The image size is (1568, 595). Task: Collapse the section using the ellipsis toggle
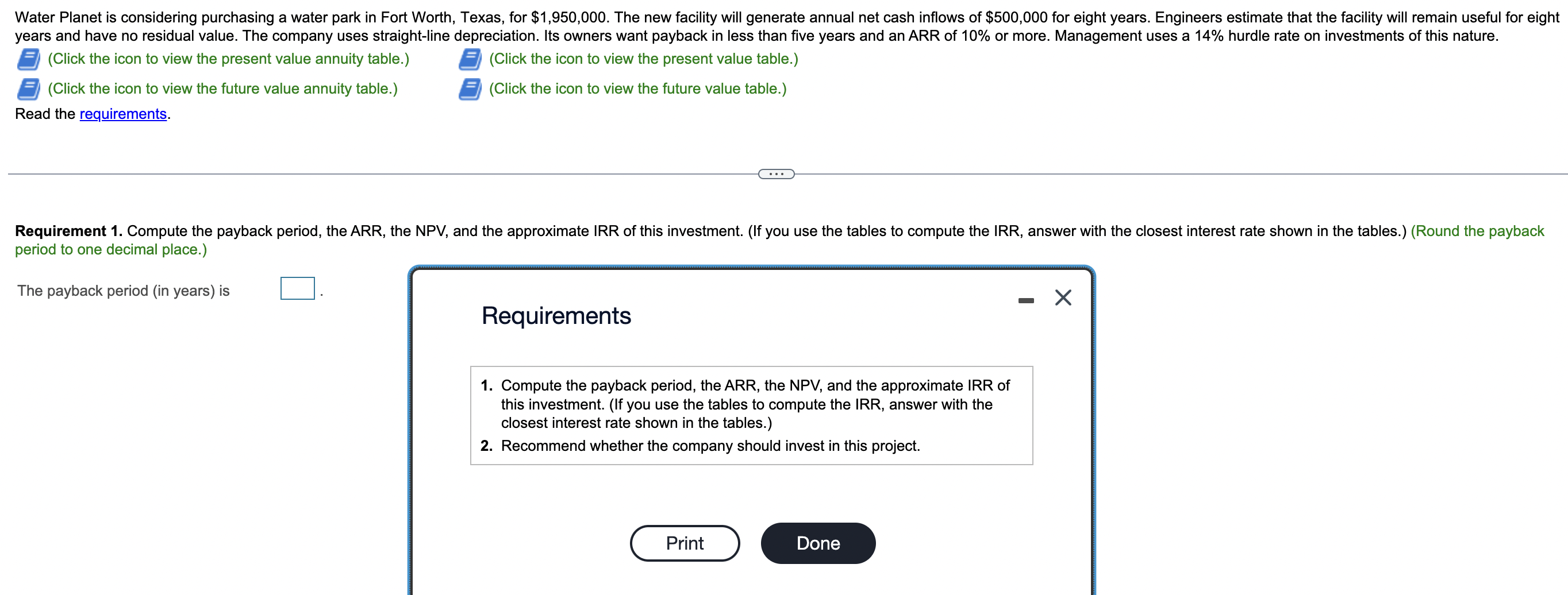[775, 173]
